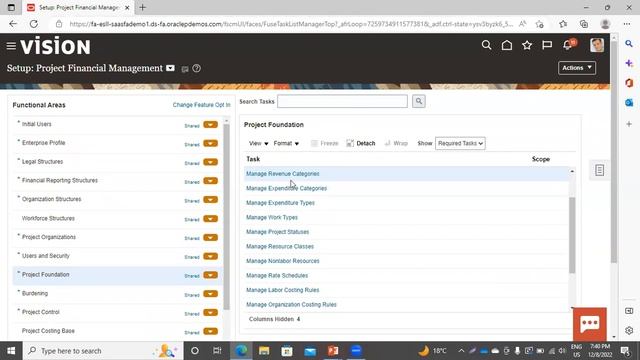Open the Show Required Tasks dropdown
The image size is (640, 360).
460,143
